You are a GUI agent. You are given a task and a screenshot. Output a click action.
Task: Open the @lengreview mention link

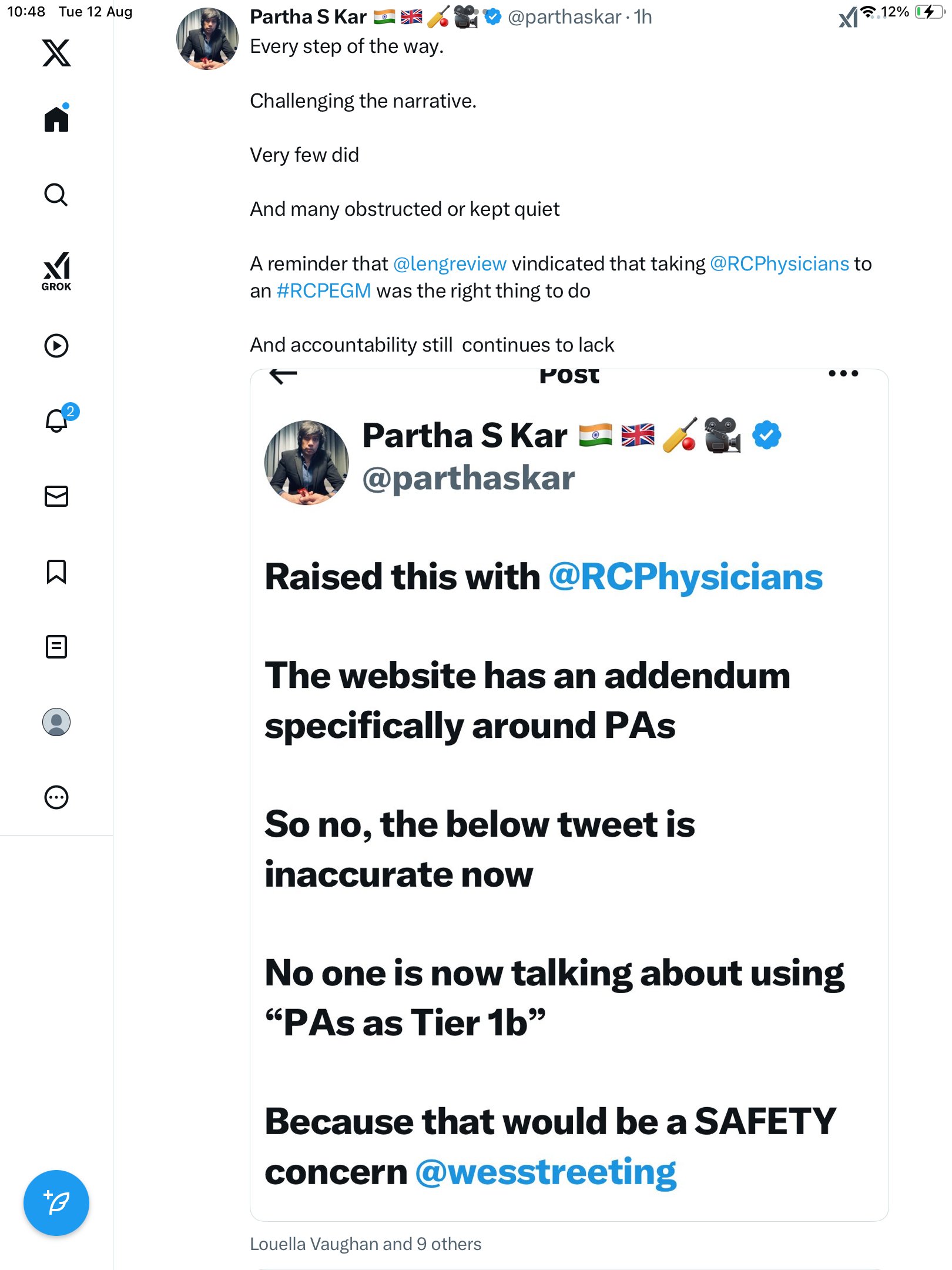[x=450, y=264]
